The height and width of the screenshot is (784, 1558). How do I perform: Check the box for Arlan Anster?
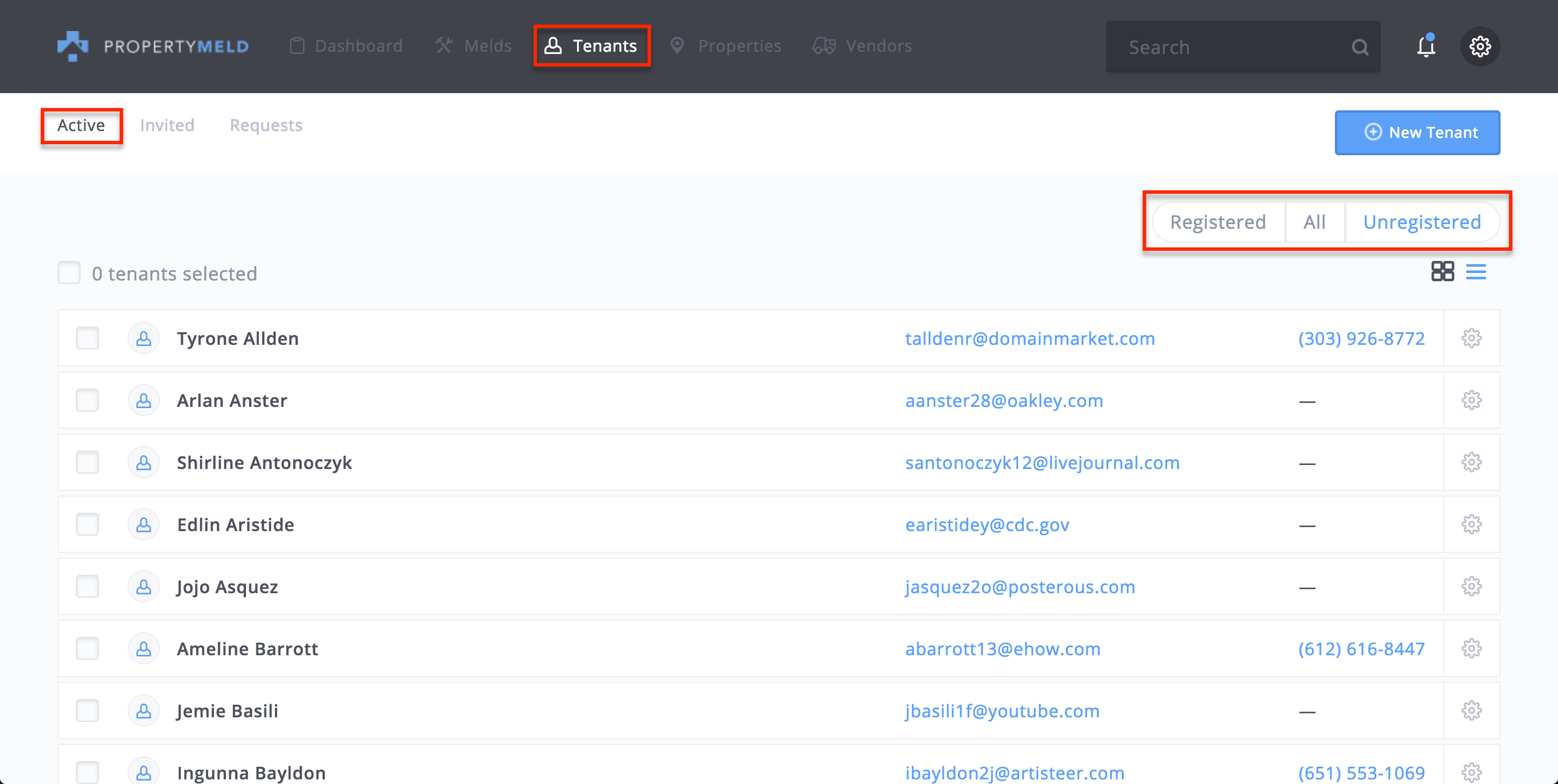pos(87,400)
